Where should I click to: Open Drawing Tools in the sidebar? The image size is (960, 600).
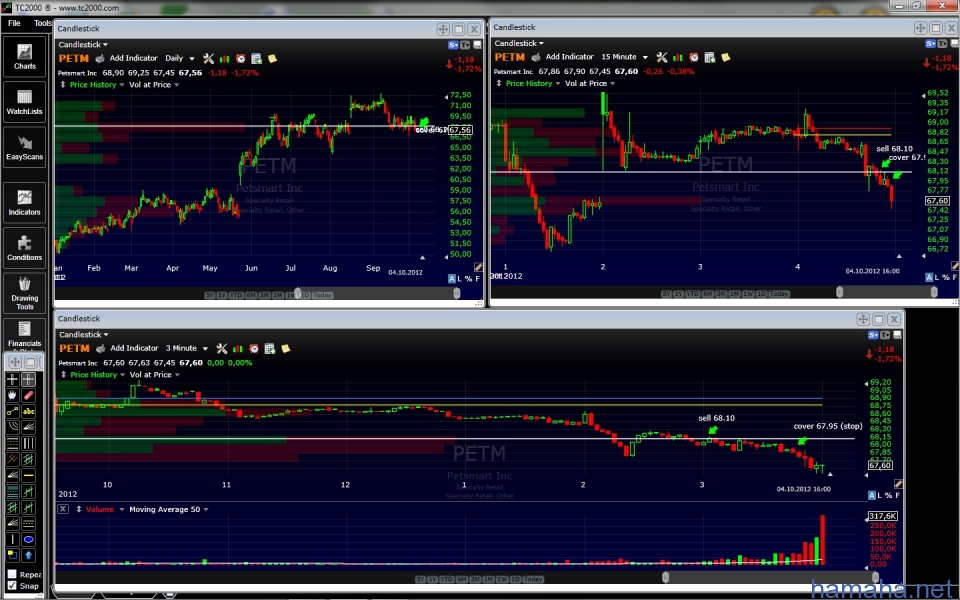(24, 293)
